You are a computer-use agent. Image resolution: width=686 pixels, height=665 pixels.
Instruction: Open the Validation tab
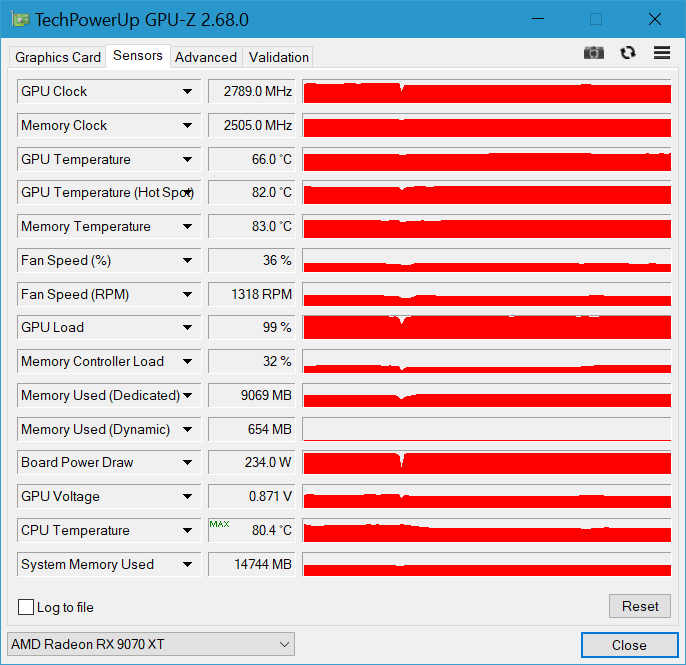pos(278,57)
